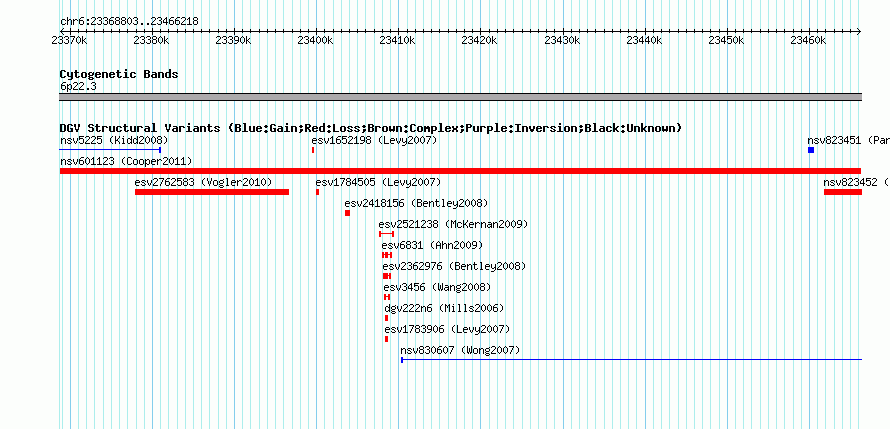Select the red esv2521238 bracket glyph

[387, 234]
